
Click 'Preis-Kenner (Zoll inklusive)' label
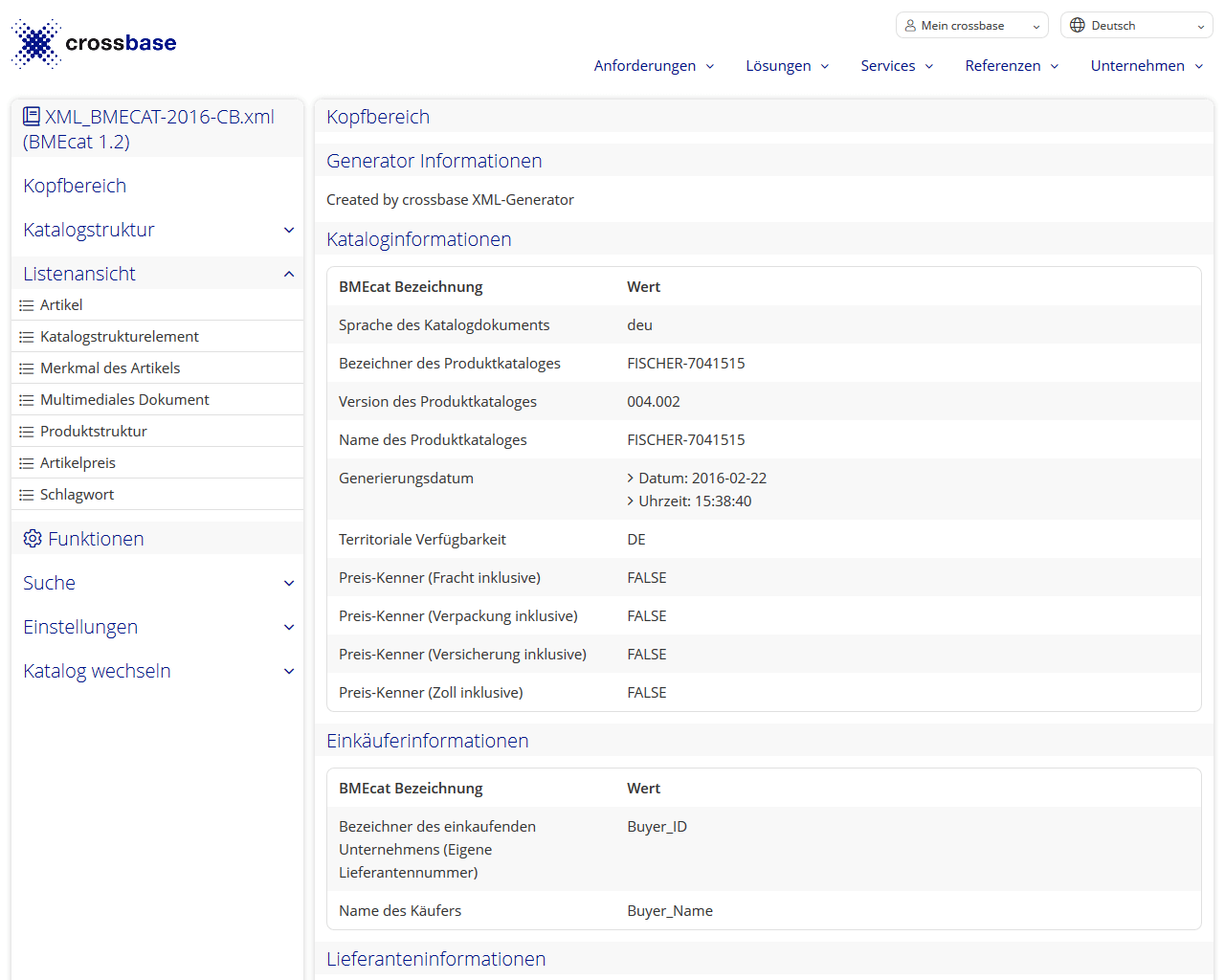pyautogui.click(x=431, y=693)
